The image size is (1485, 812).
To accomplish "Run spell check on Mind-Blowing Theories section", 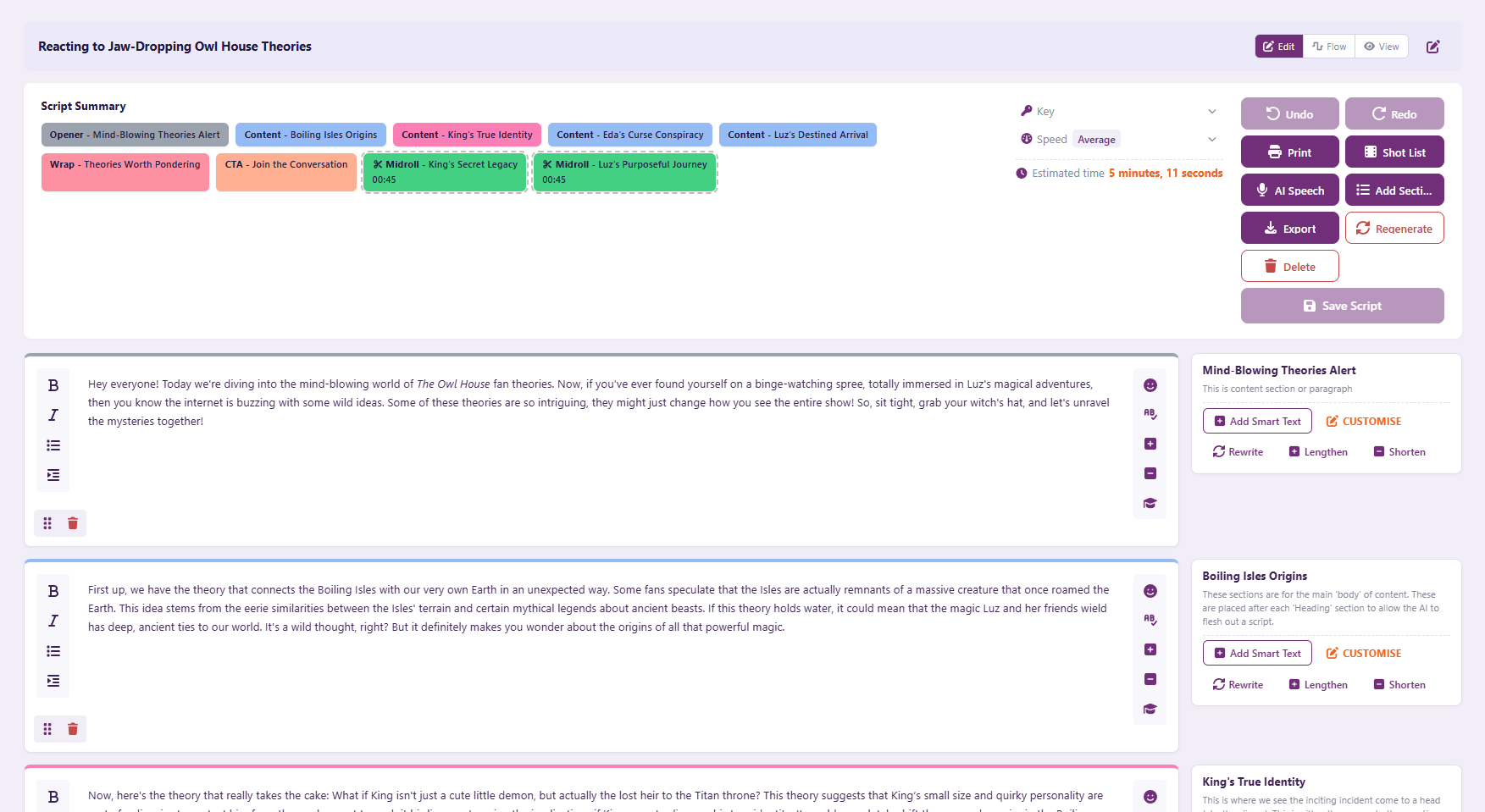I will [1150, 414].
